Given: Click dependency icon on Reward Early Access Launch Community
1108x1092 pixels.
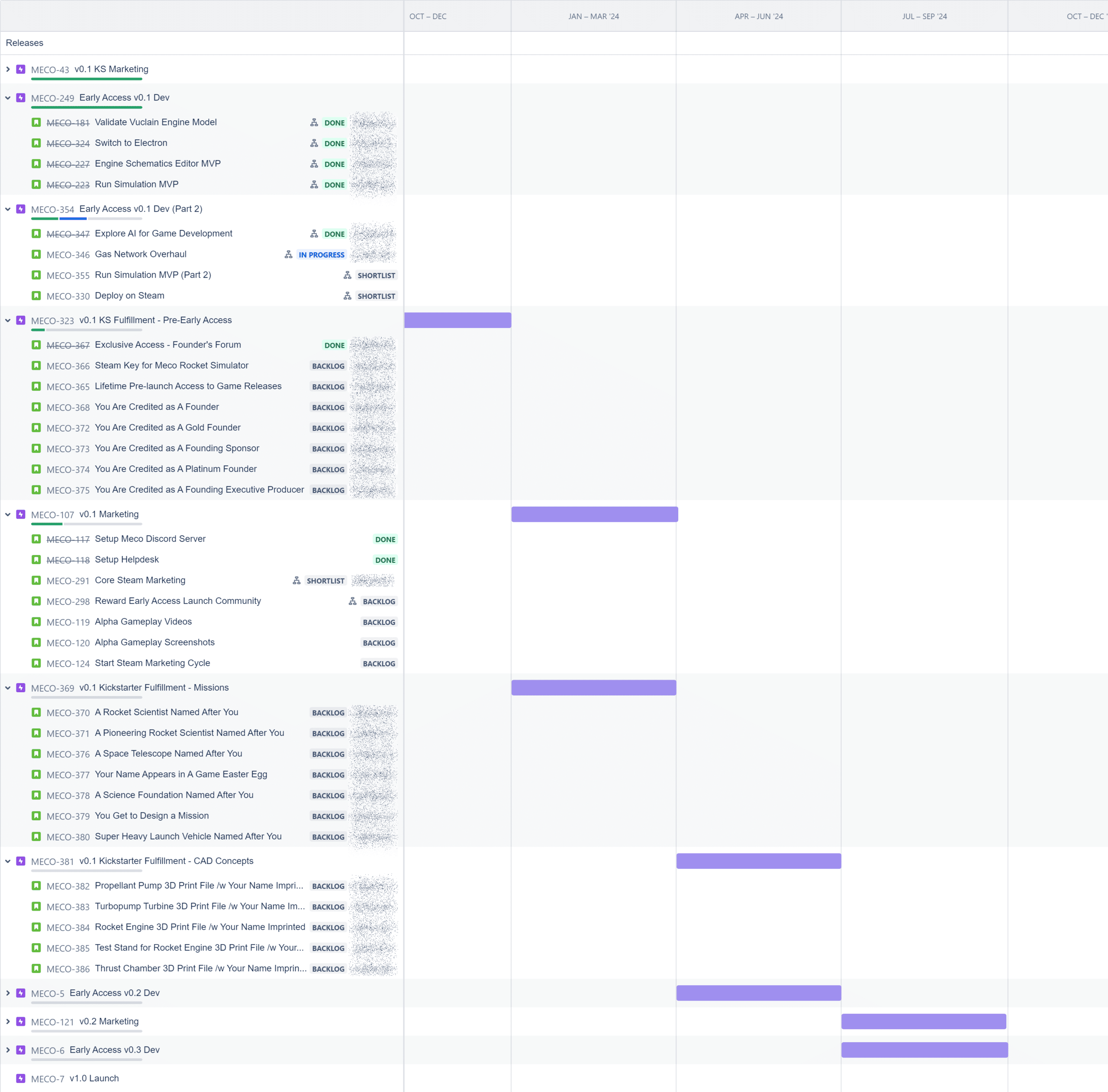Looking at the screenshot, I should (353, 601).
